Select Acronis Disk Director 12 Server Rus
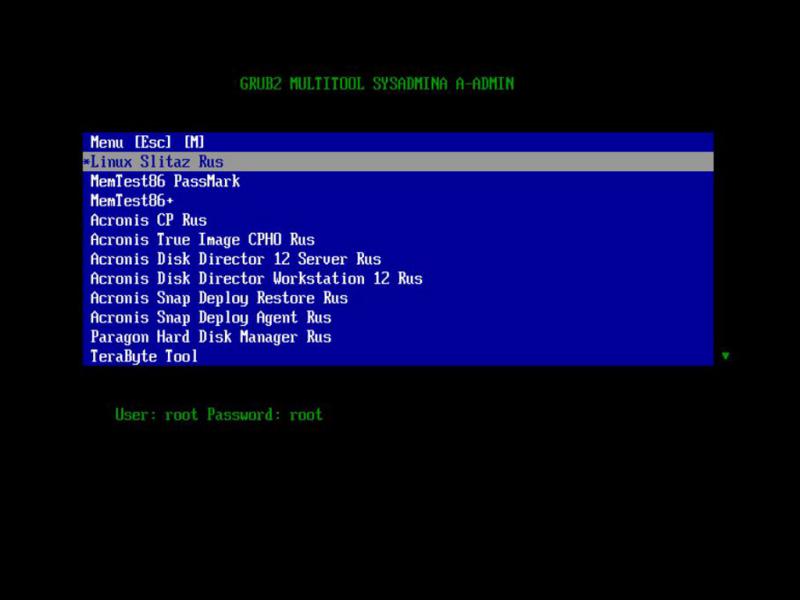 click(398, 259)
